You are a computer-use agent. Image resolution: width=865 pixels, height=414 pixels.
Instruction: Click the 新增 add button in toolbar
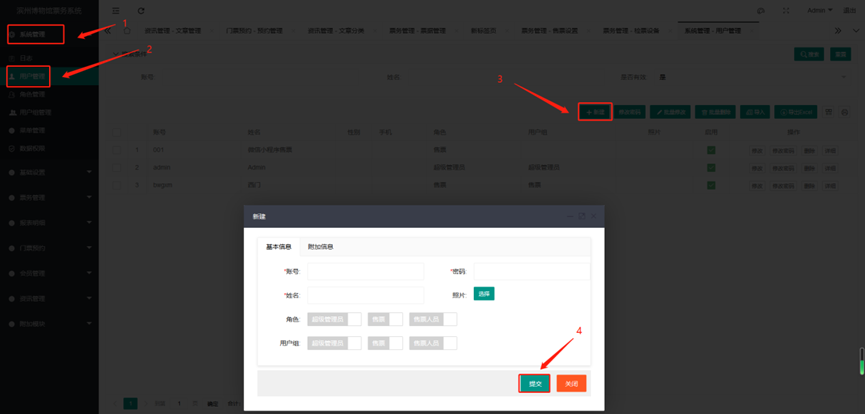pyautogui.click(x=595, y=112)
